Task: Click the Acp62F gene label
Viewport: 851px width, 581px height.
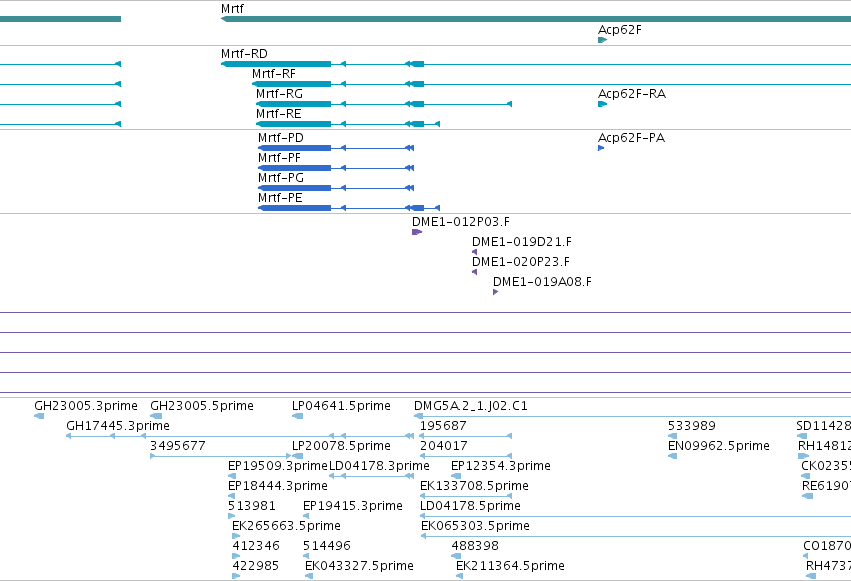Action: 620,30
